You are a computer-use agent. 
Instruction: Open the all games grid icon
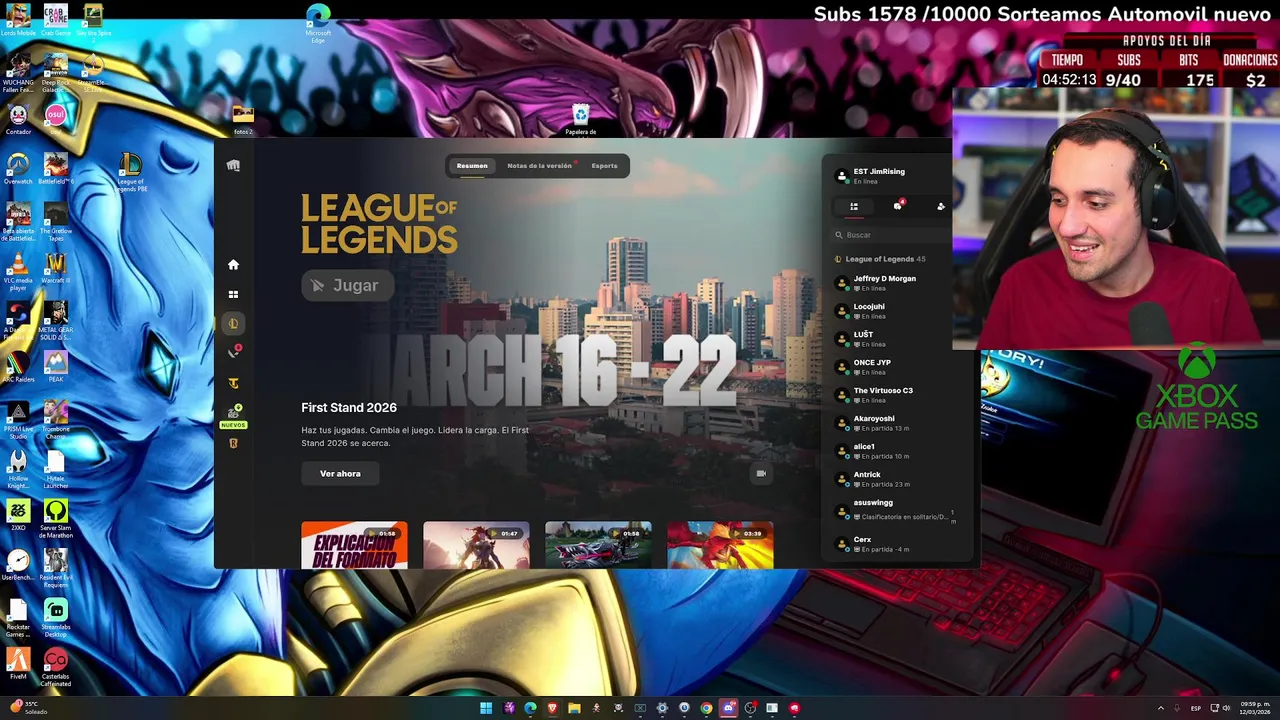[x=233, y=294]
